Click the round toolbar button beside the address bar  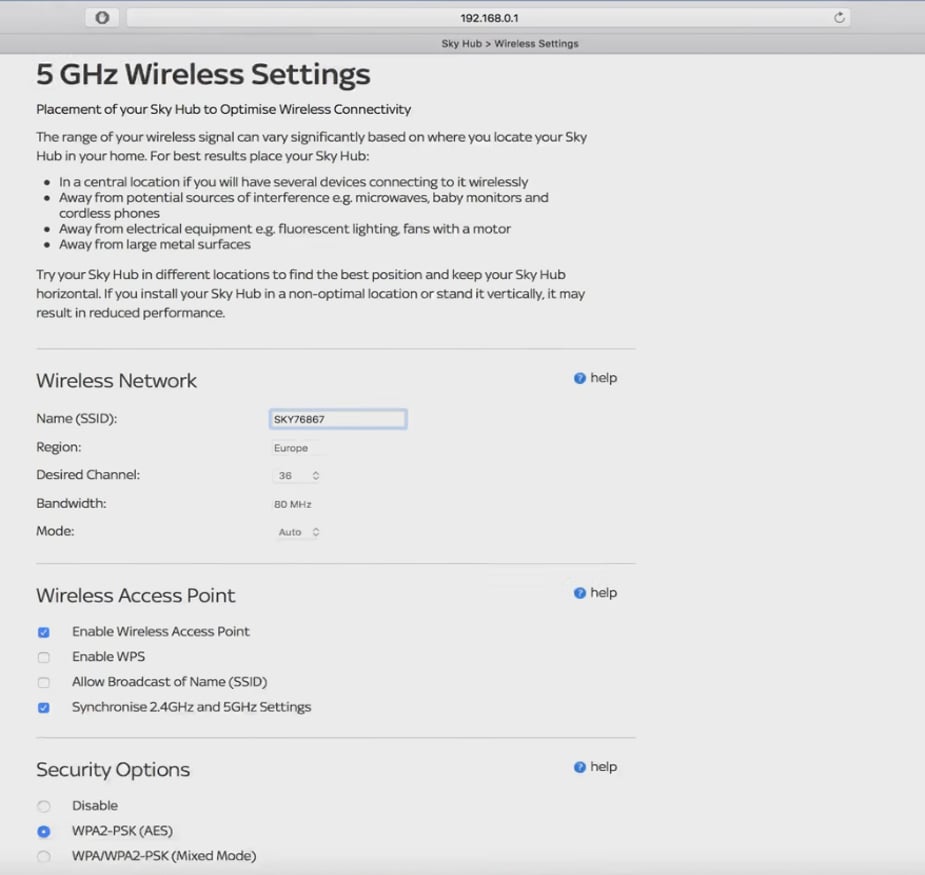click(x=102, y=18)
